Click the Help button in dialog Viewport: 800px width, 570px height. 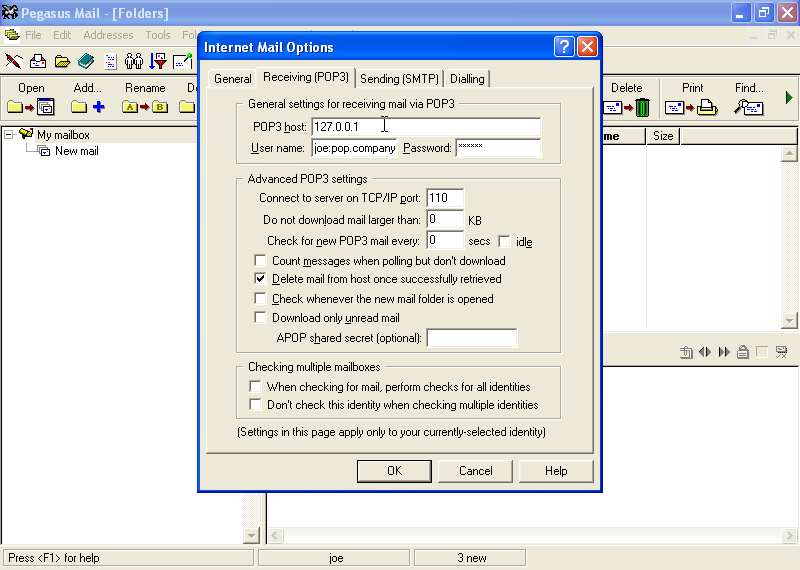[556, 471]
